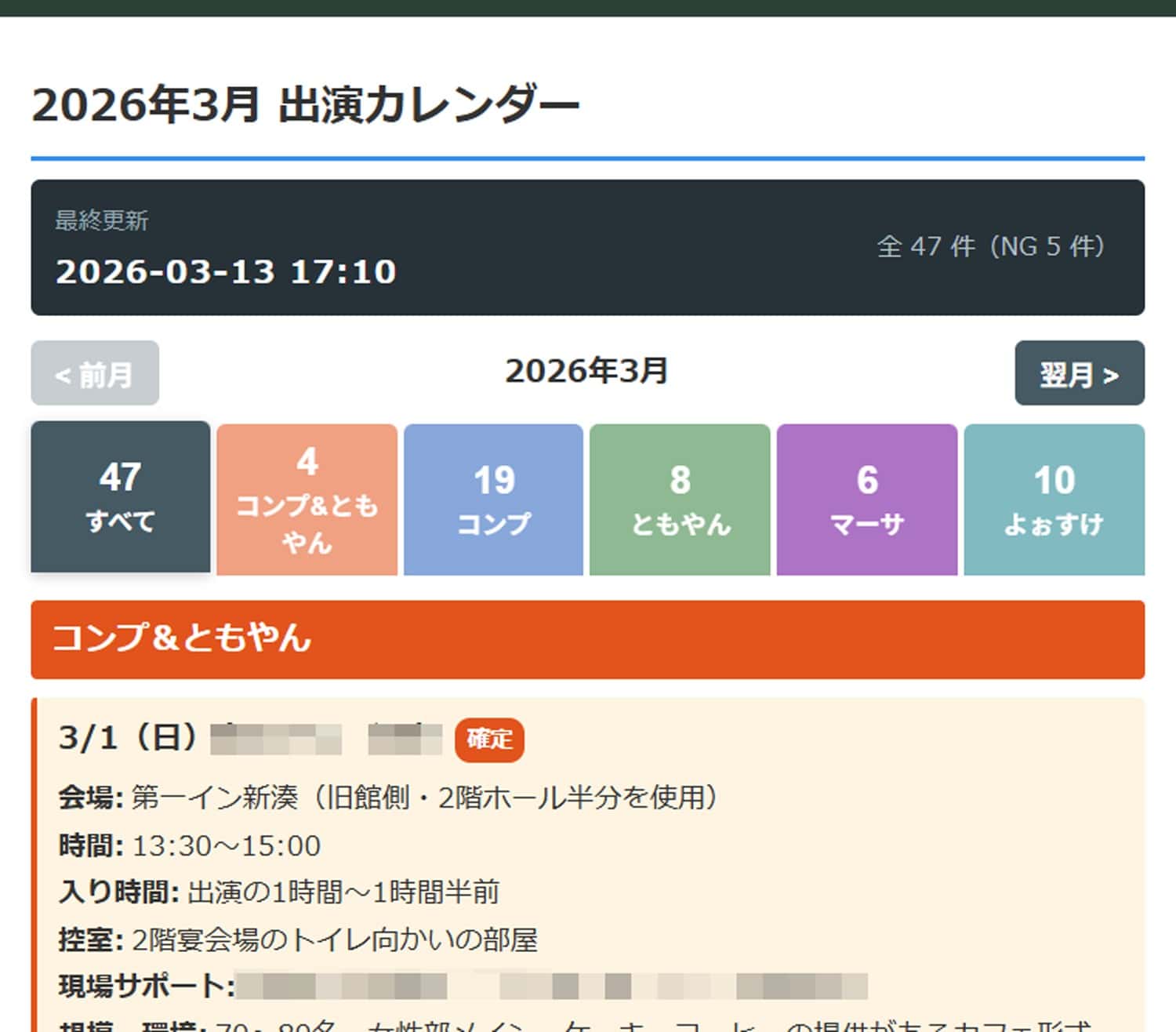Open the 3/1（日）event entry
This screenshot has height=1032, width=1176.
click(x=129, y=737)
